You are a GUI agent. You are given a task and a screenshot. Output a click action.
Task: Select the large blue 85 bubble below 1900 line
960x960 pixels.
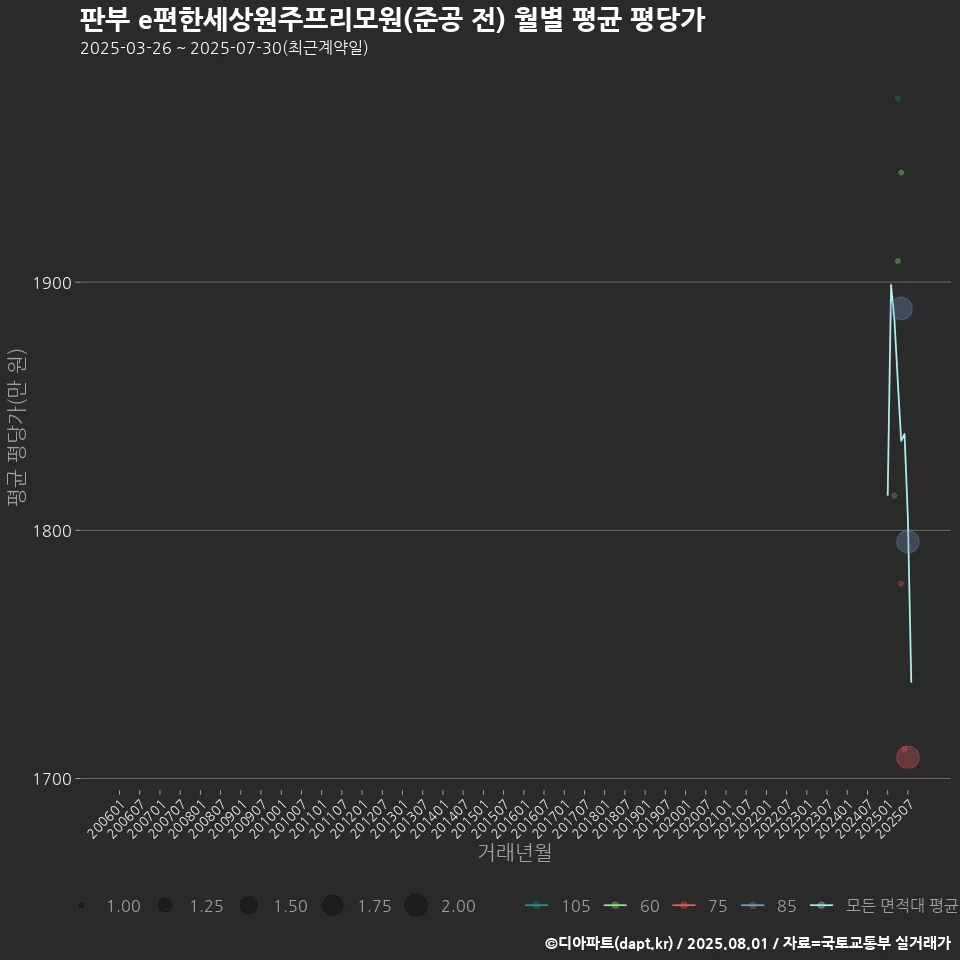[x=901, y=308]
